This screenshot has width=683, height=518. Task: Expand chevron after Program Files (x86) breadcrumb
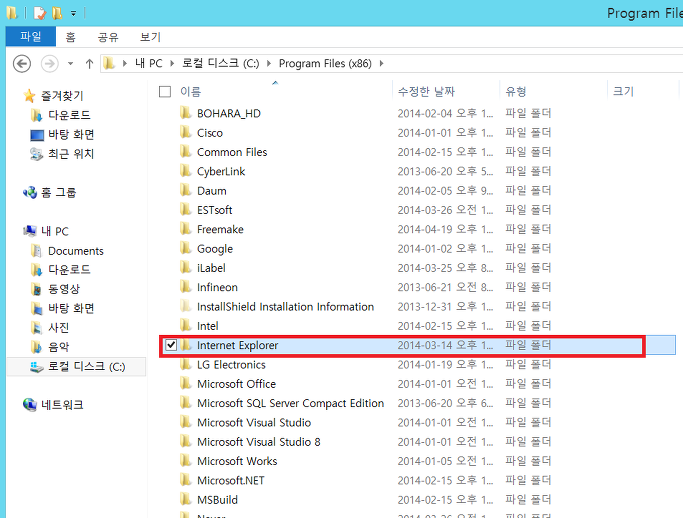(381, 64)
